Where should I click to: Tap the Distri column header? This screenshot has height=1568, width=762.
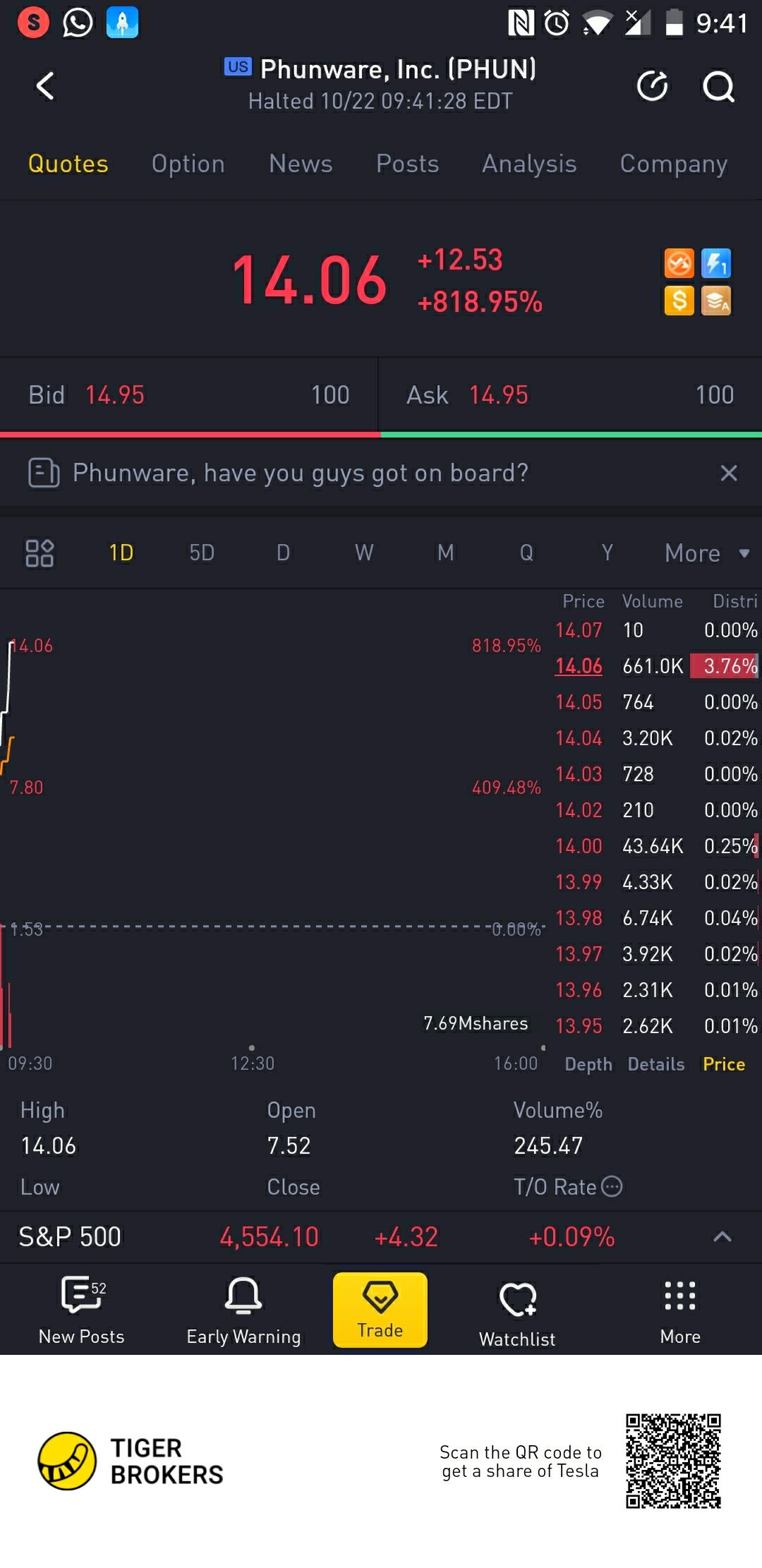click(x=735, y=601)
